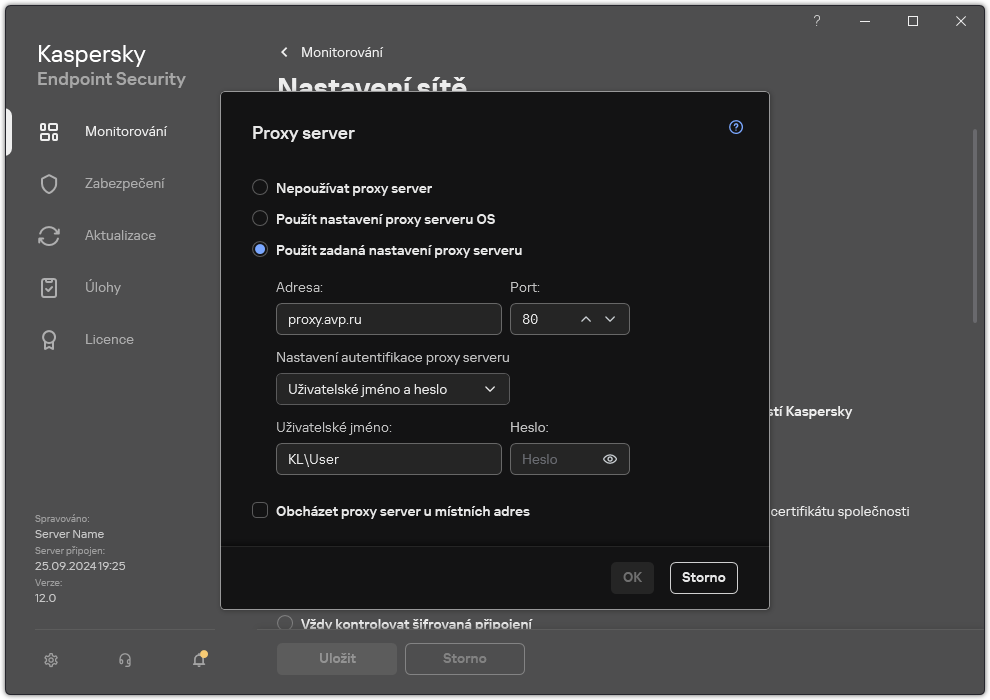Click the Adresa input field
Screen dimensions: 990x700
pos(388,319)
